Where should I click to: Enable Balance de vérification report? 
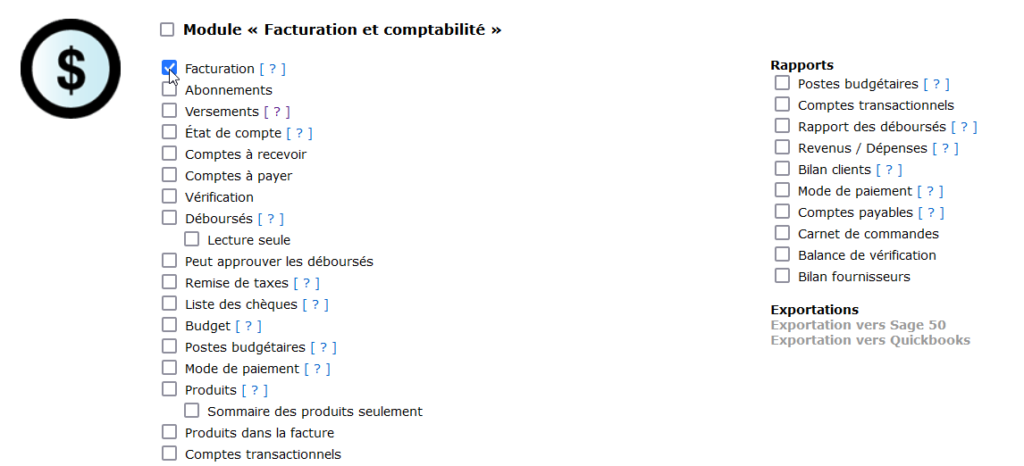click(x=782, y=255)
